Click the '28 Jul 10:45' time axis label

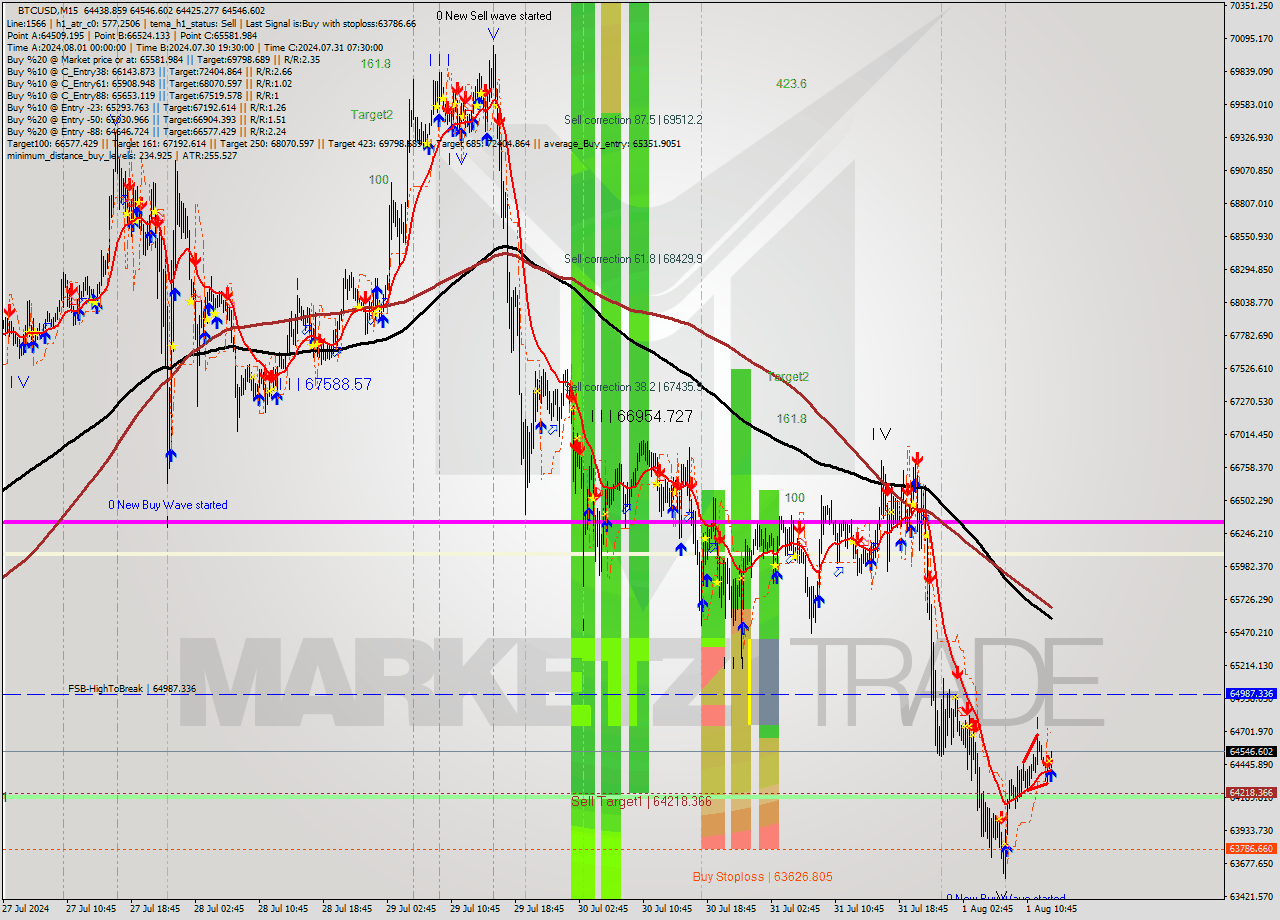tap(283, 909)
